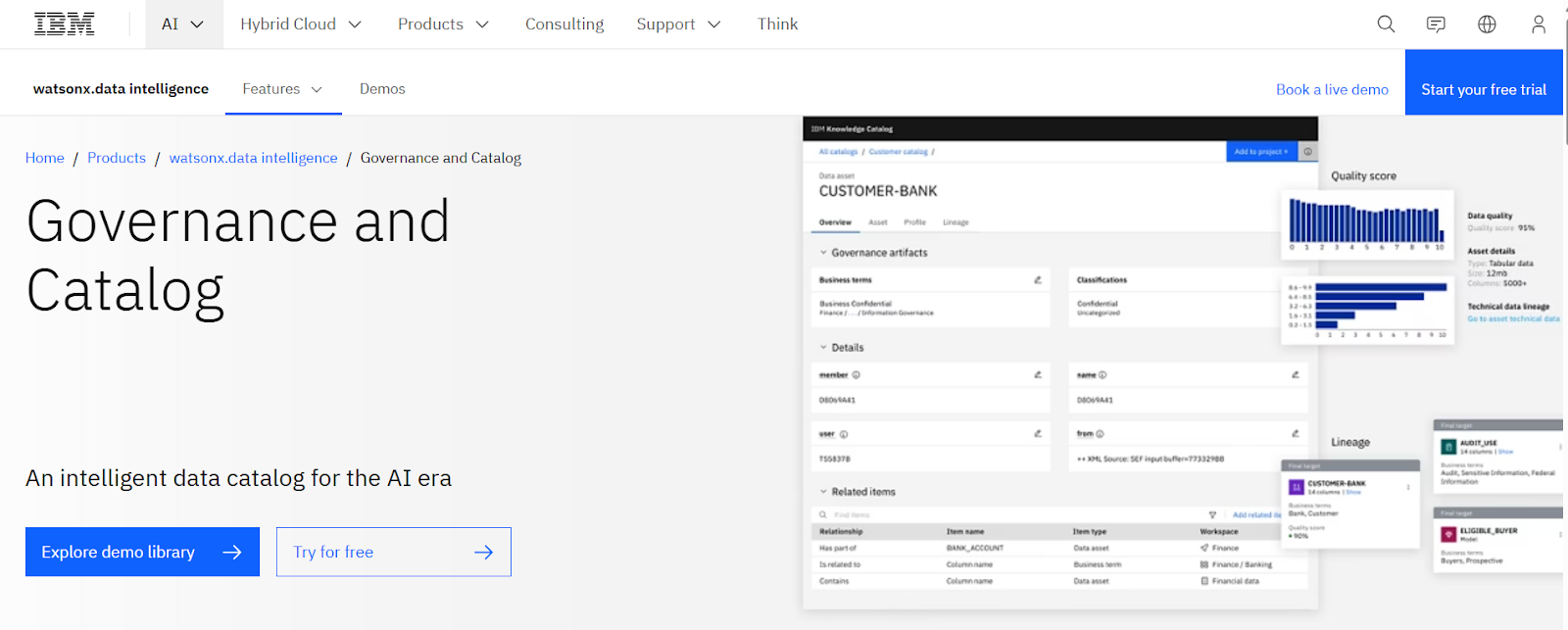1568x630 pixels.
Task: Click arrow icon in Try for free button
Action: 484,552
